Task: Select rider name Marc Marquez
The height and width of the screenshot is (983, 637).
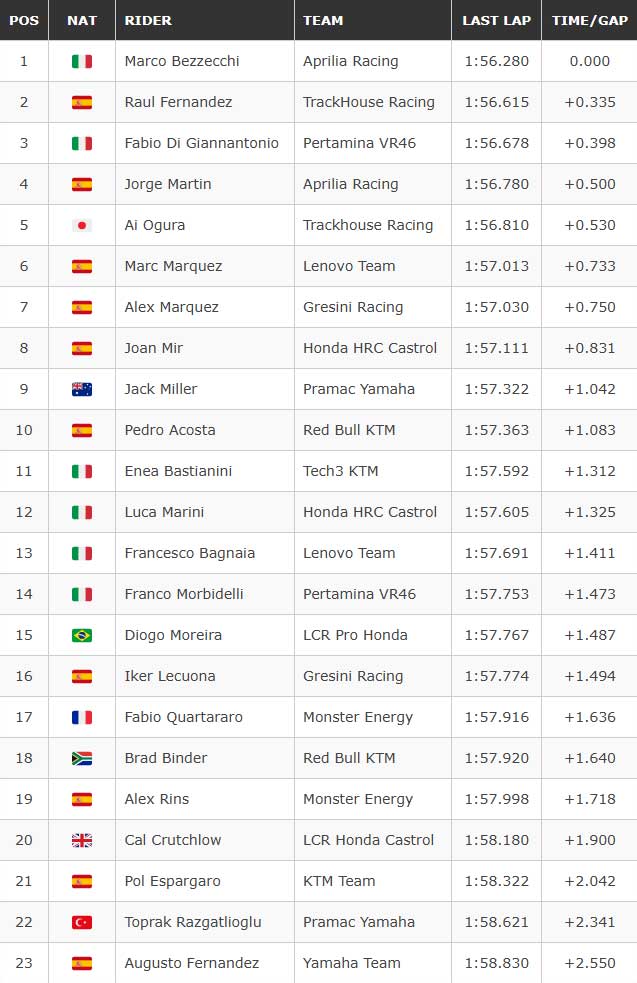Action: [x=173, y=266]
